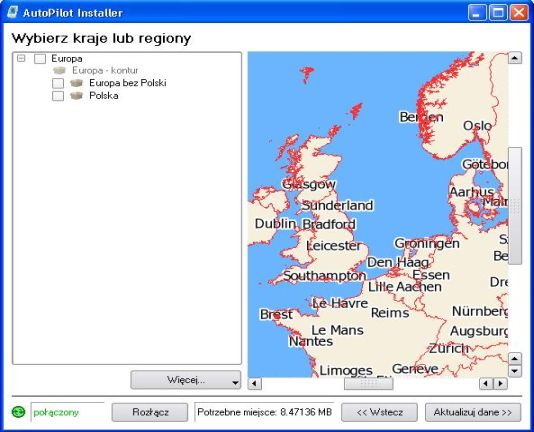The width and height of the screenshot is (534, 432).
Task: Click the Reims map label
Action: (x=390, y=312)
